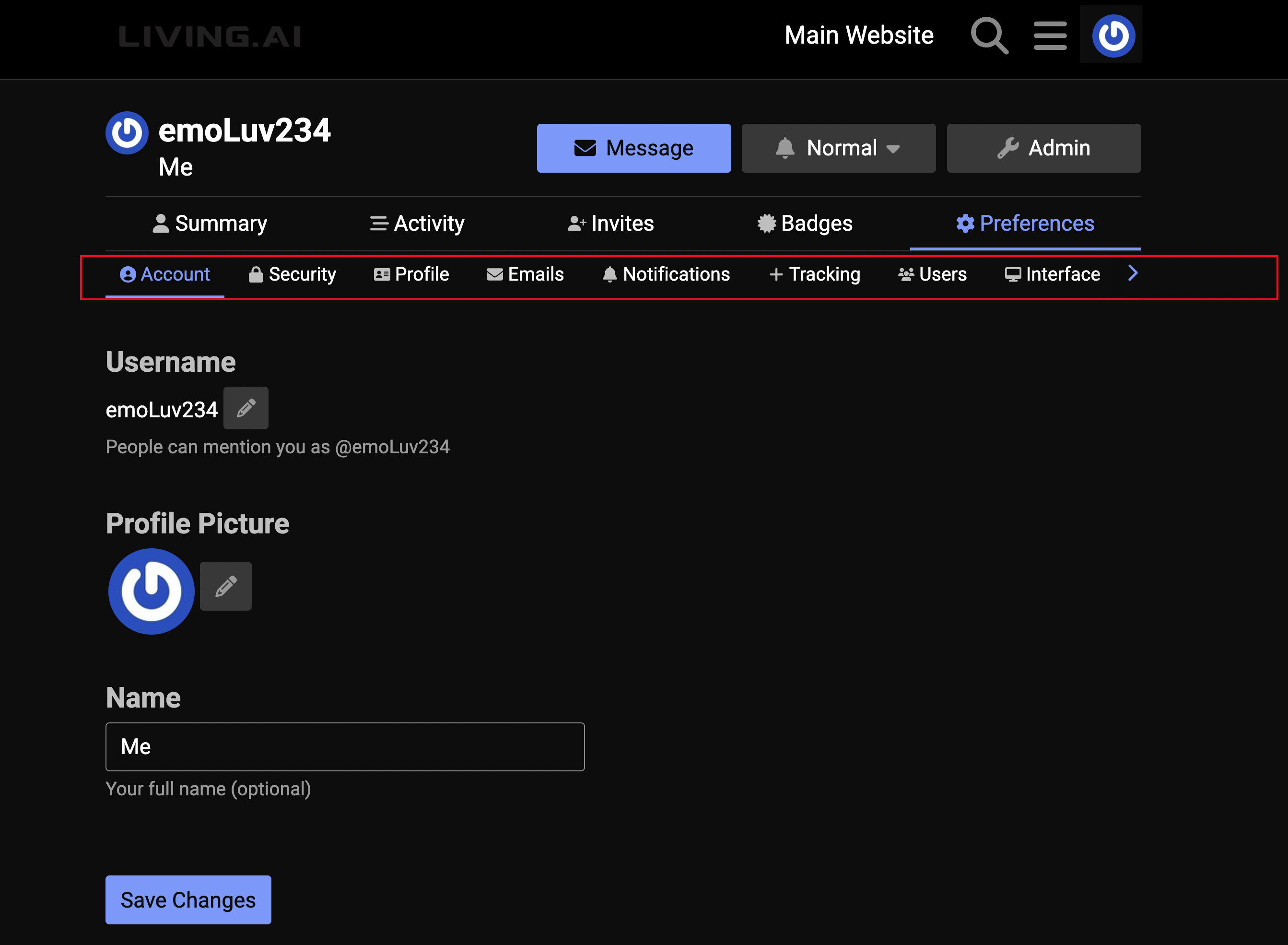The height and width of the screenshot is (945, 1288).
Task: Click the avatar next to emoLuv234 heading
Action: (x=127, y=133)
